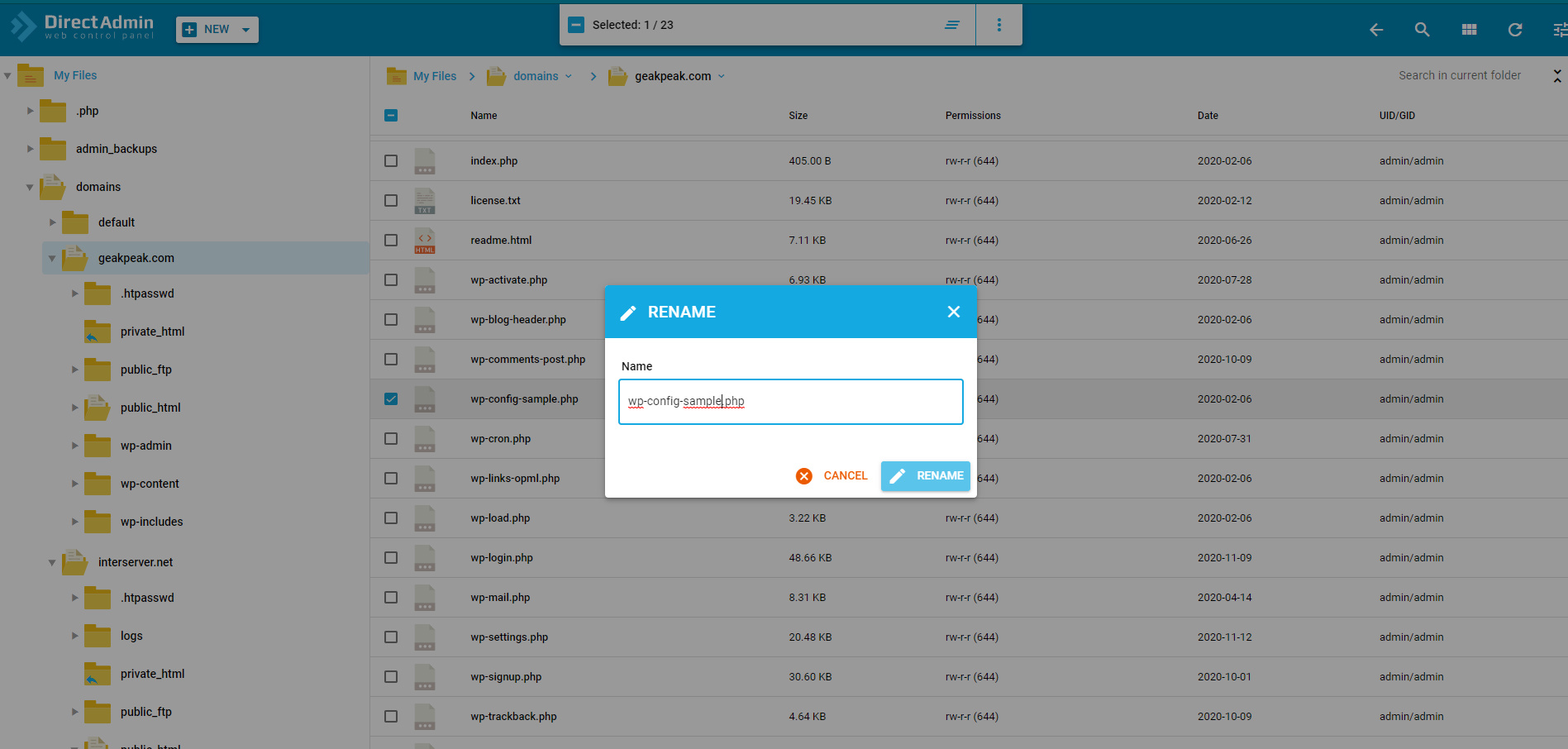Click the selection list lines icon

[952, 25]
